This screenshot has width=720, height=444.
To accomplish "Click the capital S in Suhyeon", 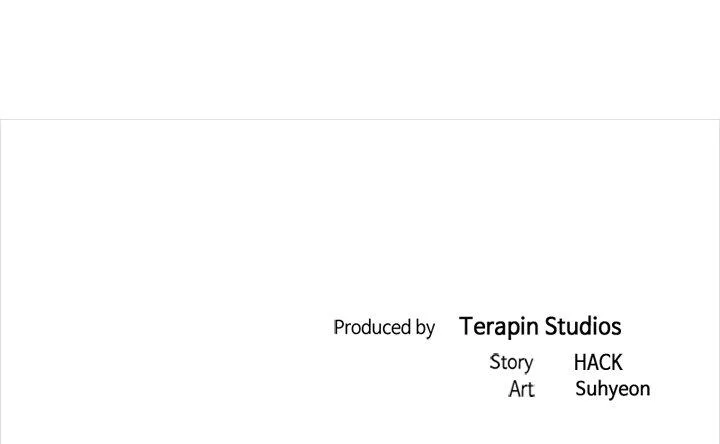I will (581, 389).
